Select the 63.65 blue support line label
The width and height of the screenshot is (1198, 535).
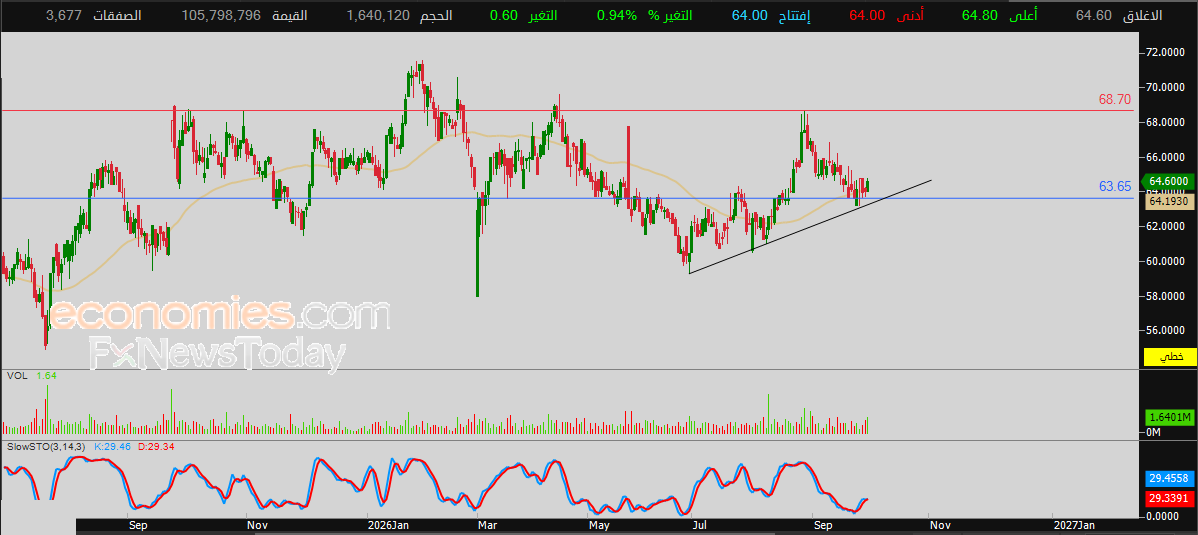click(1115, 186)
